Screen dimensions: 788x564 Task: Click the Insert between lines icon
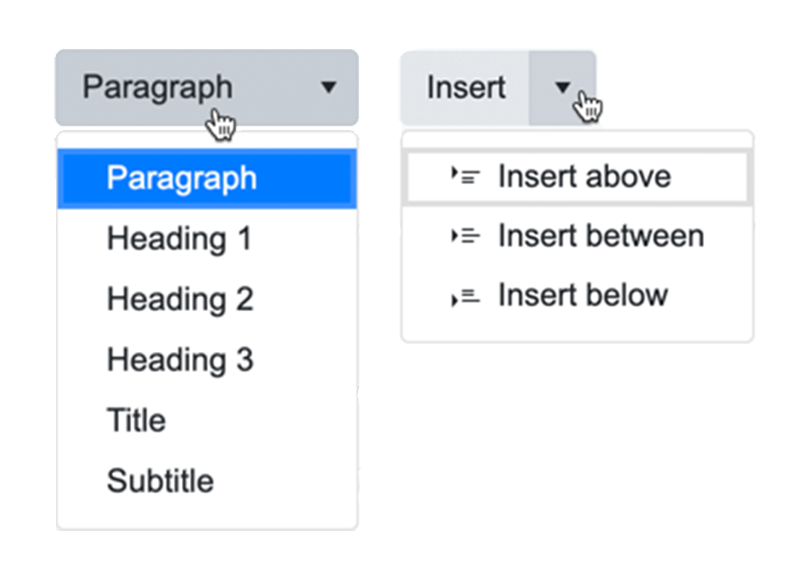[465, 237]
